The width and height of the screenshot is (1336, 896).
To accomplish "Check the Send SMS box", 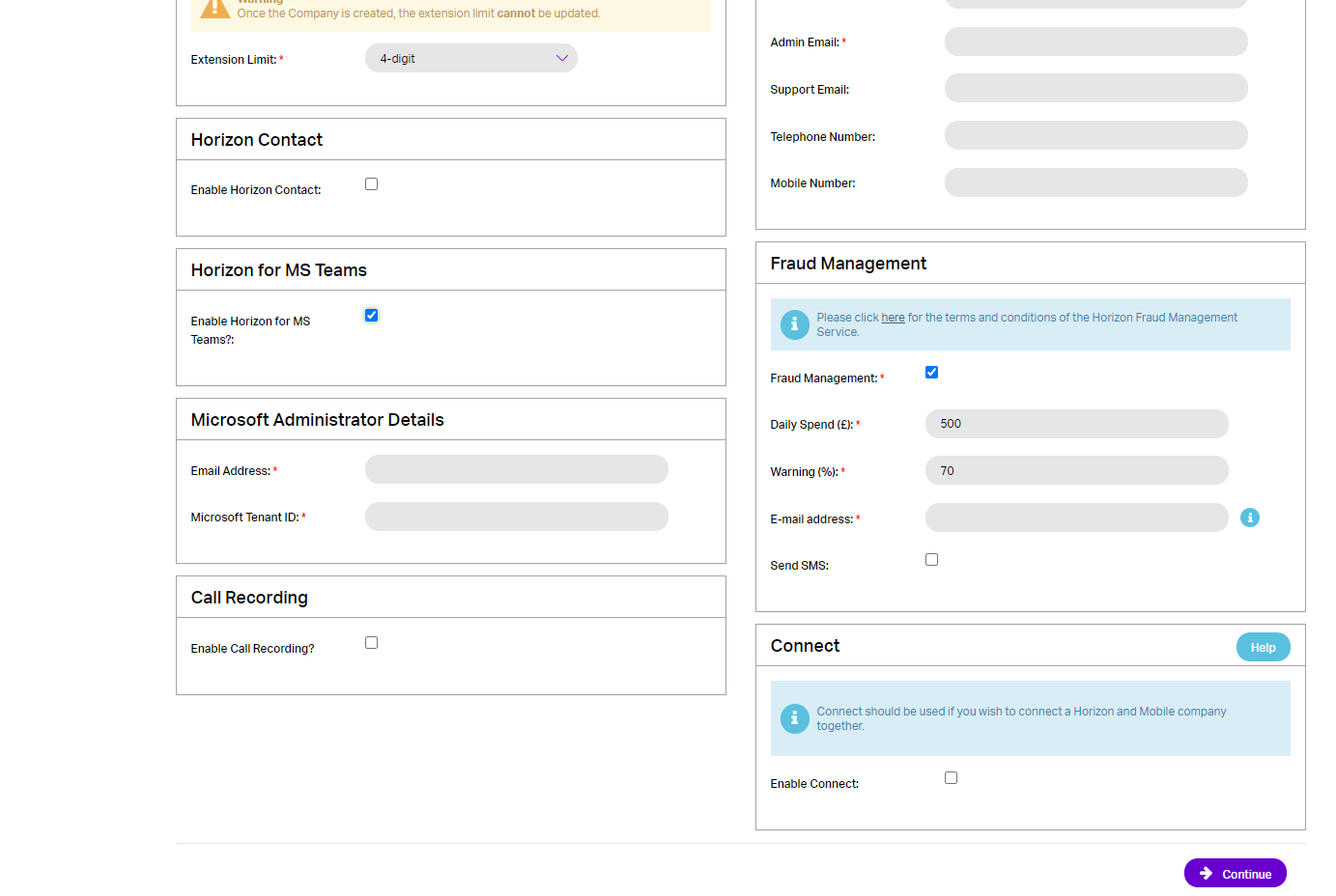I will coord(931,559).
